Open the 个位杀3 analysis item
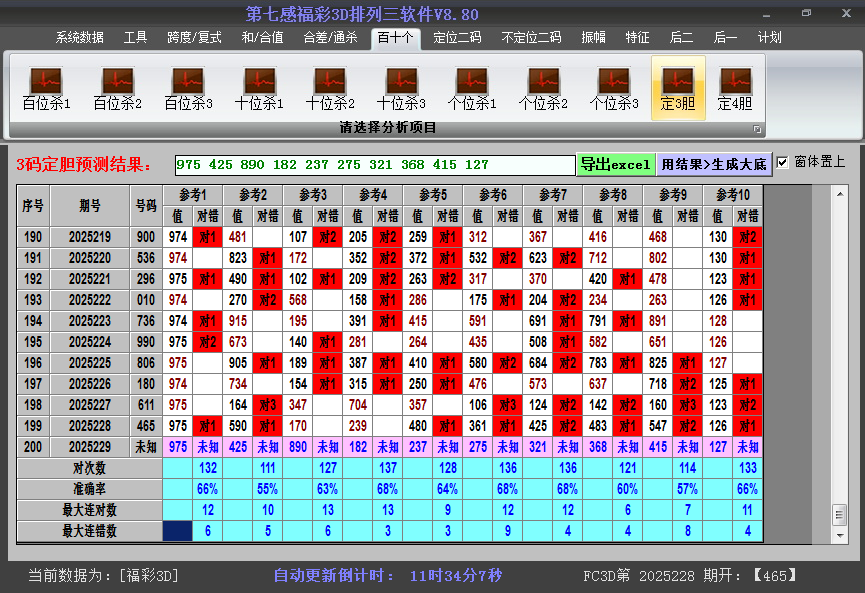This screenshot has width=865, height=593. 614,88
